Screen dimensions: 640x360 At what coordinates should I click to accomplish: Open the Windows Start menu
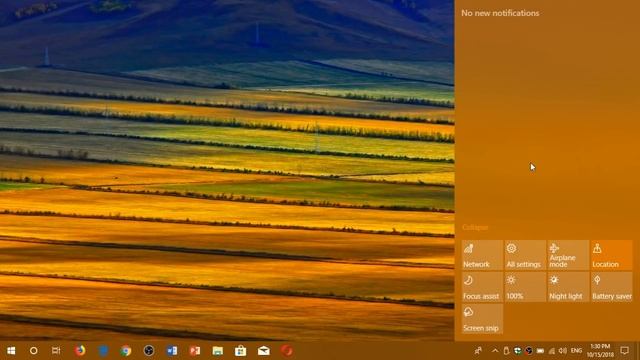[11, 351]
